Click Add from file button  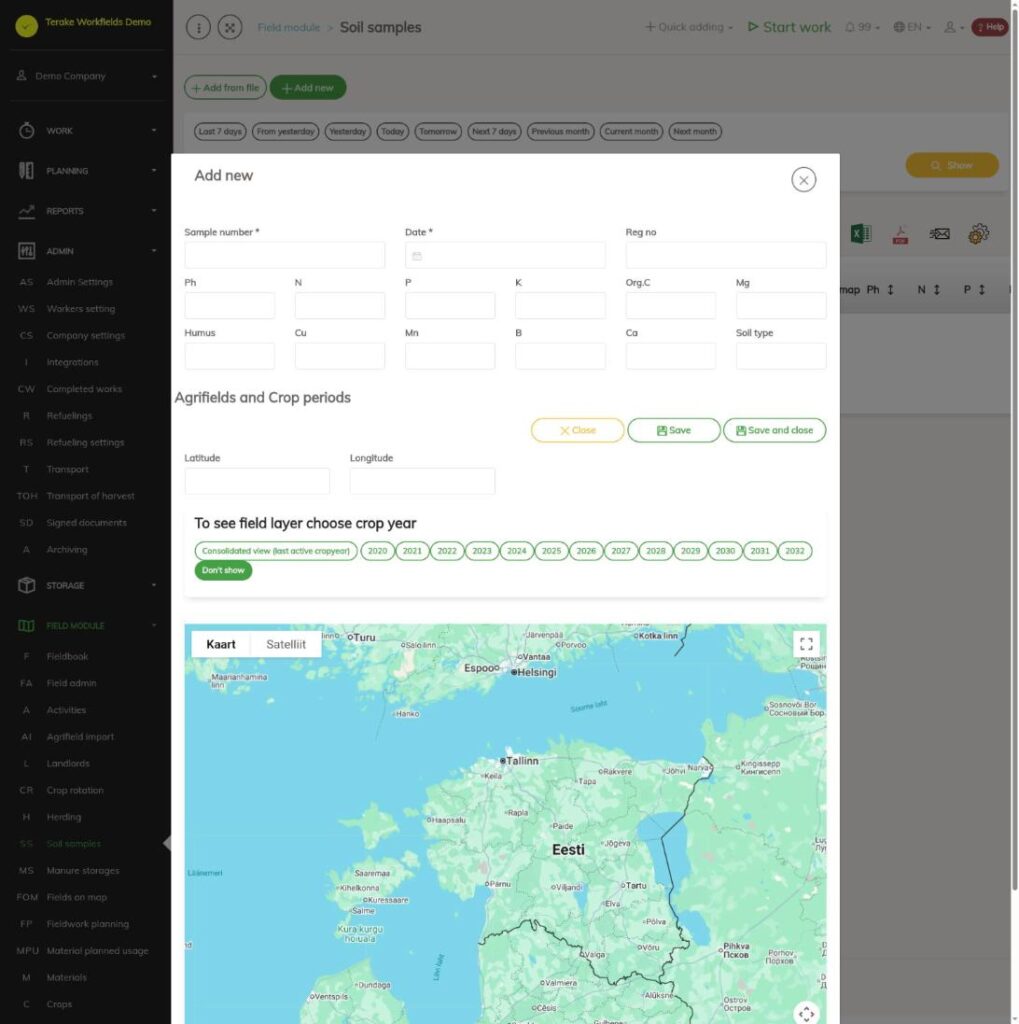[225, 88]
